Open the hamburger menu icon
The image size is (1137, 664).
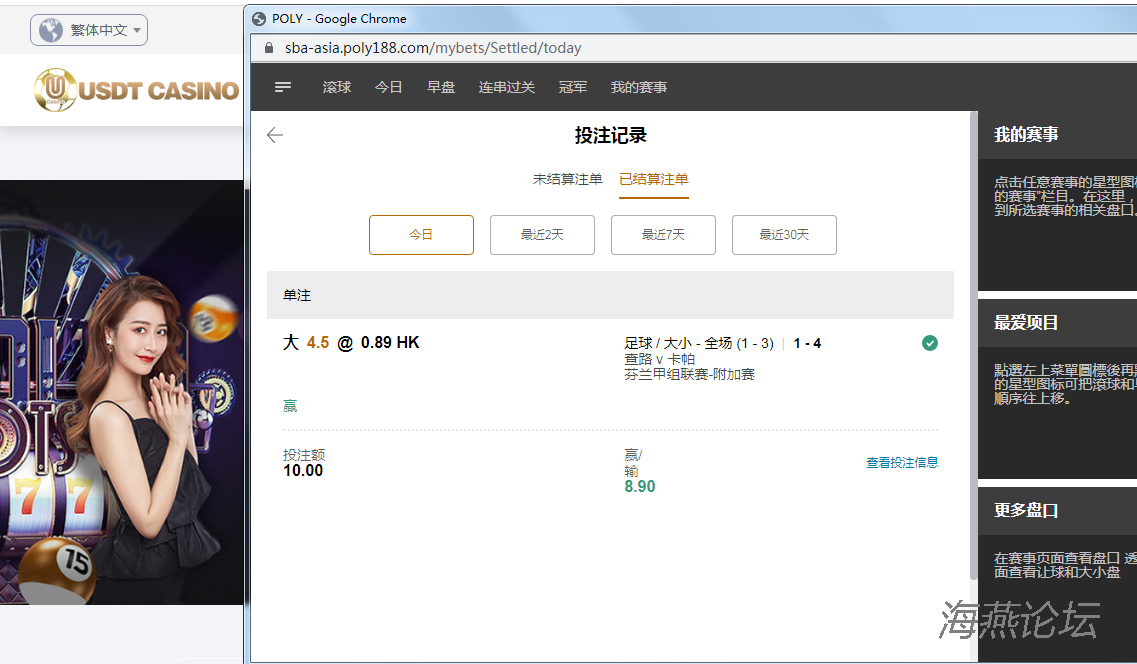tap(283, 87)
